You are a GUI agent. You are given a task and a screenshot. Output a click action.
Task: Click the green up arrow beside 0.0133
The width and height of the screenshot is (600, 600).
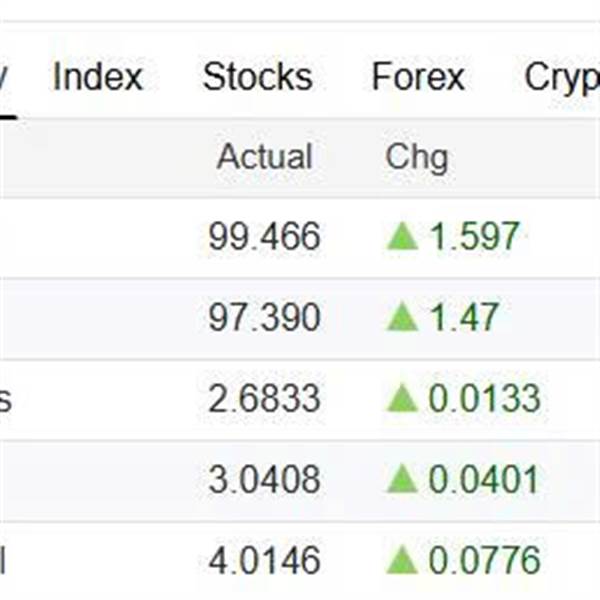pyautogui.click(x=402, y=398)
